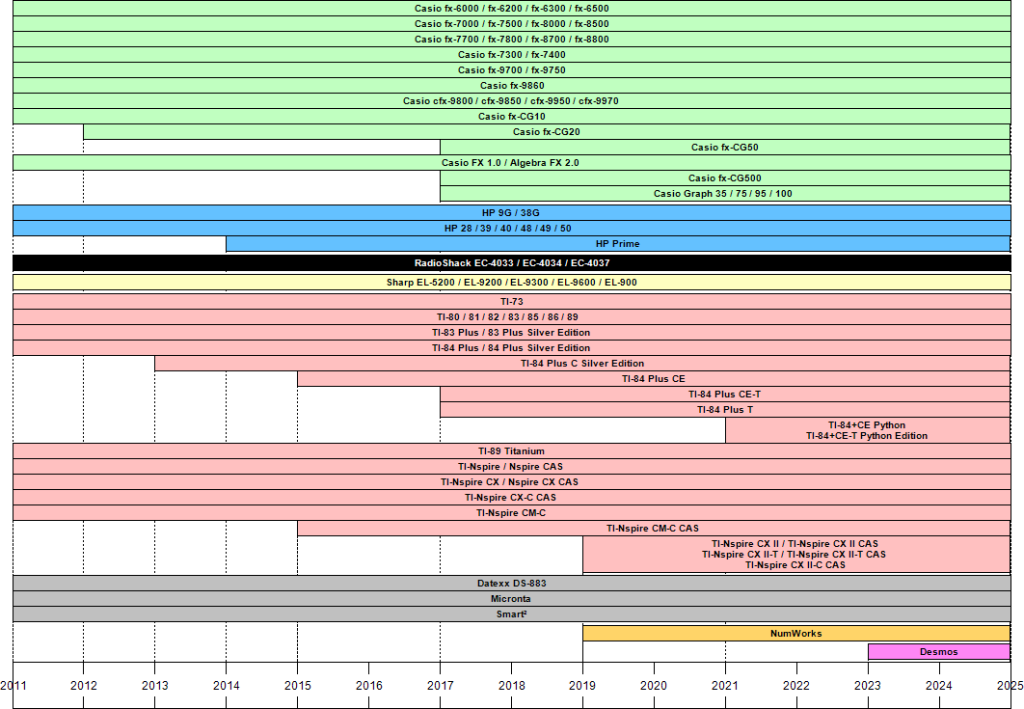Viewport: 1024px width, 709px height.
Task: Select the 2022 axis label
Action: [x=797, y=685]
